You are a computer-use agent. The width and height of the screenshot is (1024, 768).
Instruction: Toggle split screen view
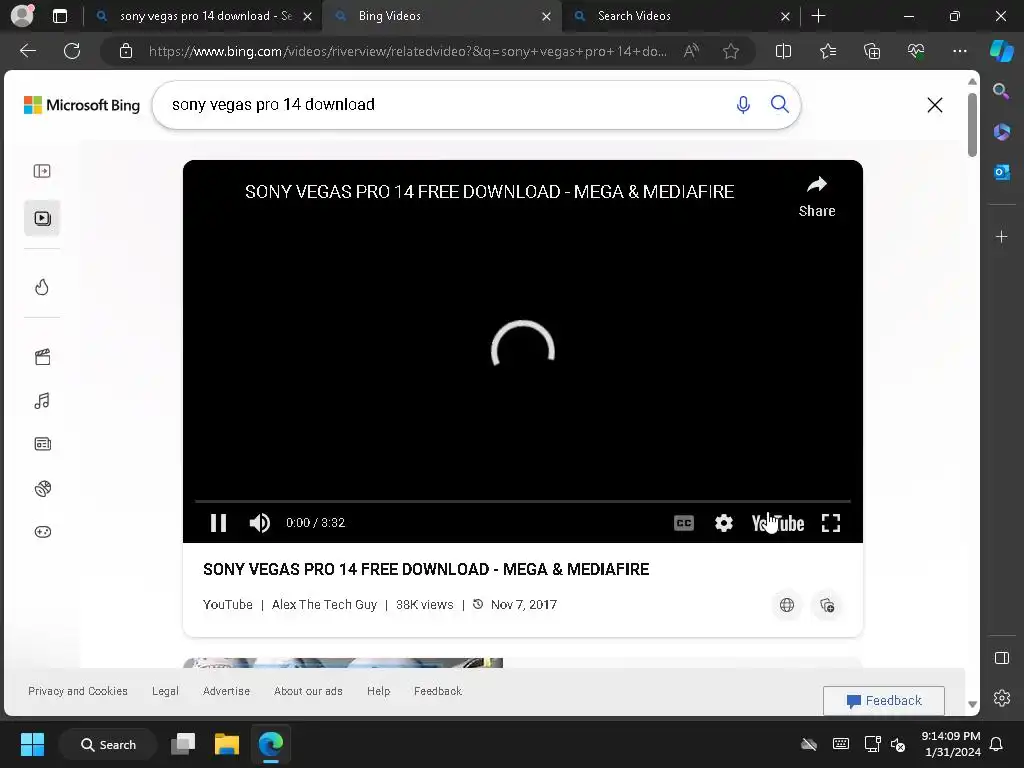(783, 51)
